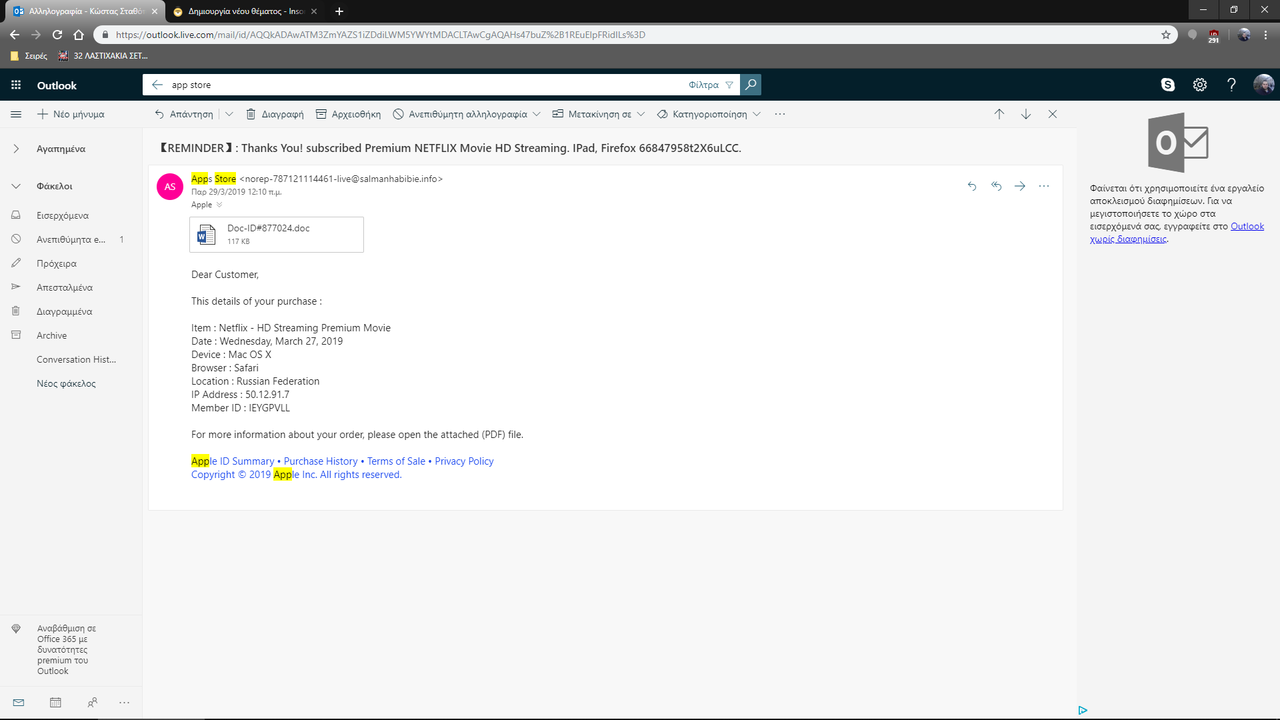Click the Office 365 upgrade promo
1280x720 pixels.
click(x=70, y=650)
